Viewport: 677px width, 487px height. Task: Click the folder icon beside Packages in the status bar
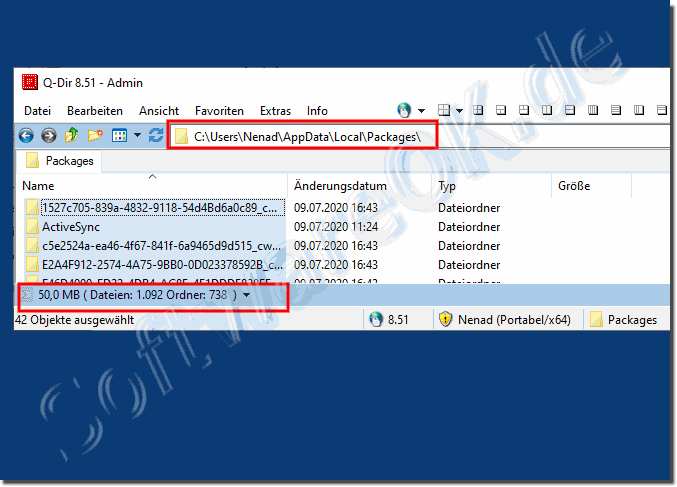[x=596, y=320]
